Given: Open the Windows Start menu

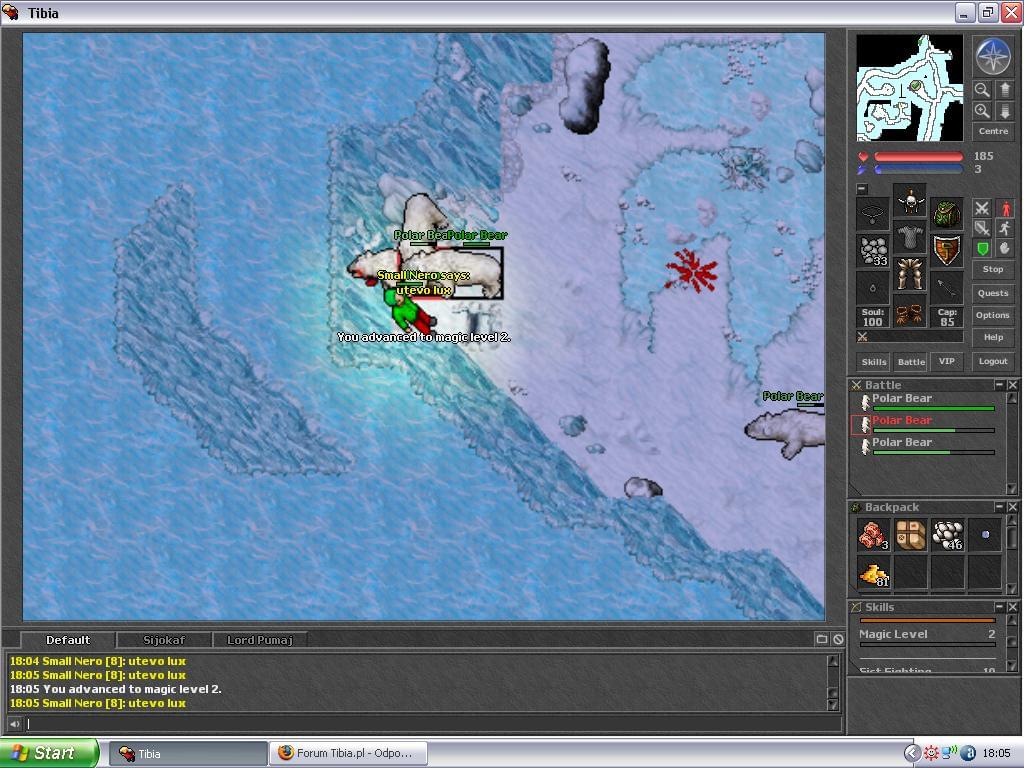Looking at the screenshot, I should pyautogui.click(x=50, y=753).
